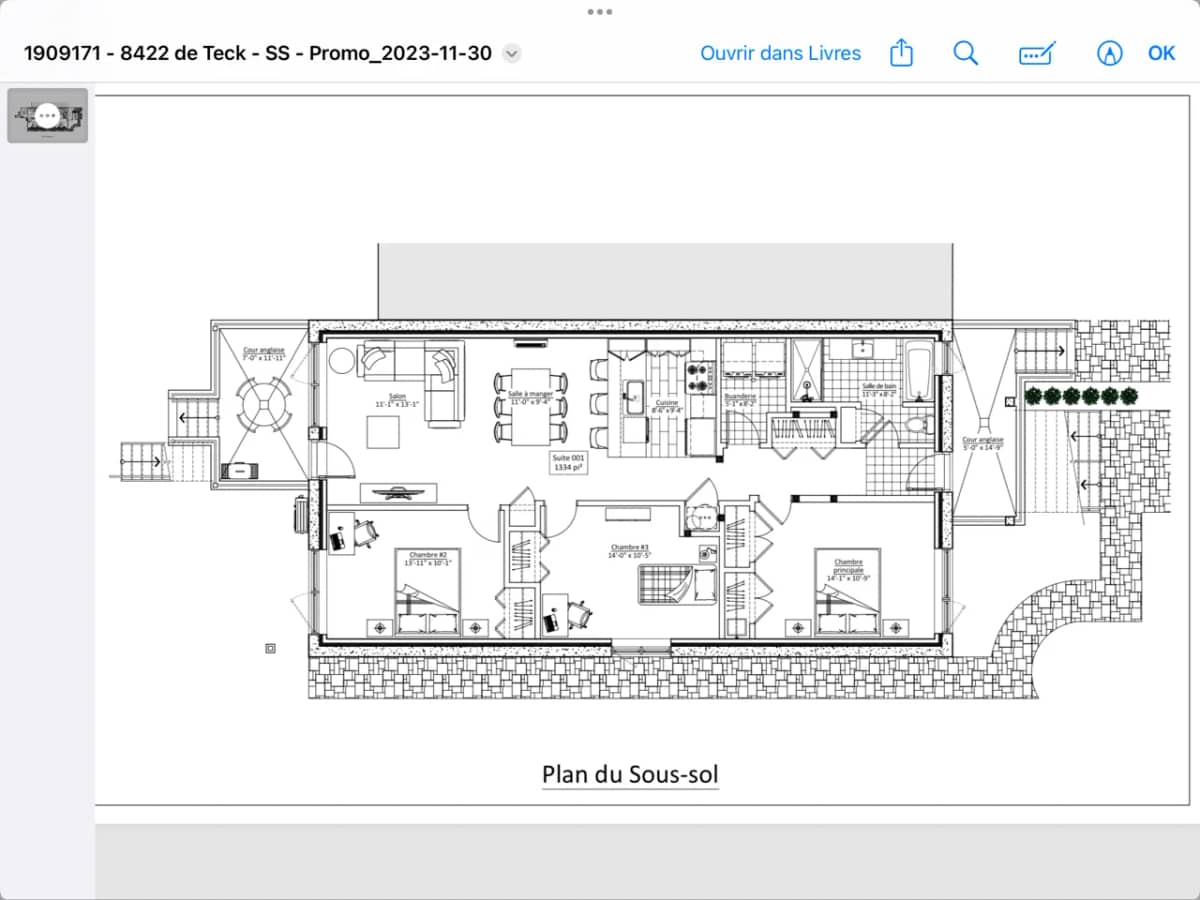This screenshot has width=1200, height=900.
Task: Tap the Share icon in toolbar
Action: click(901, 53)
